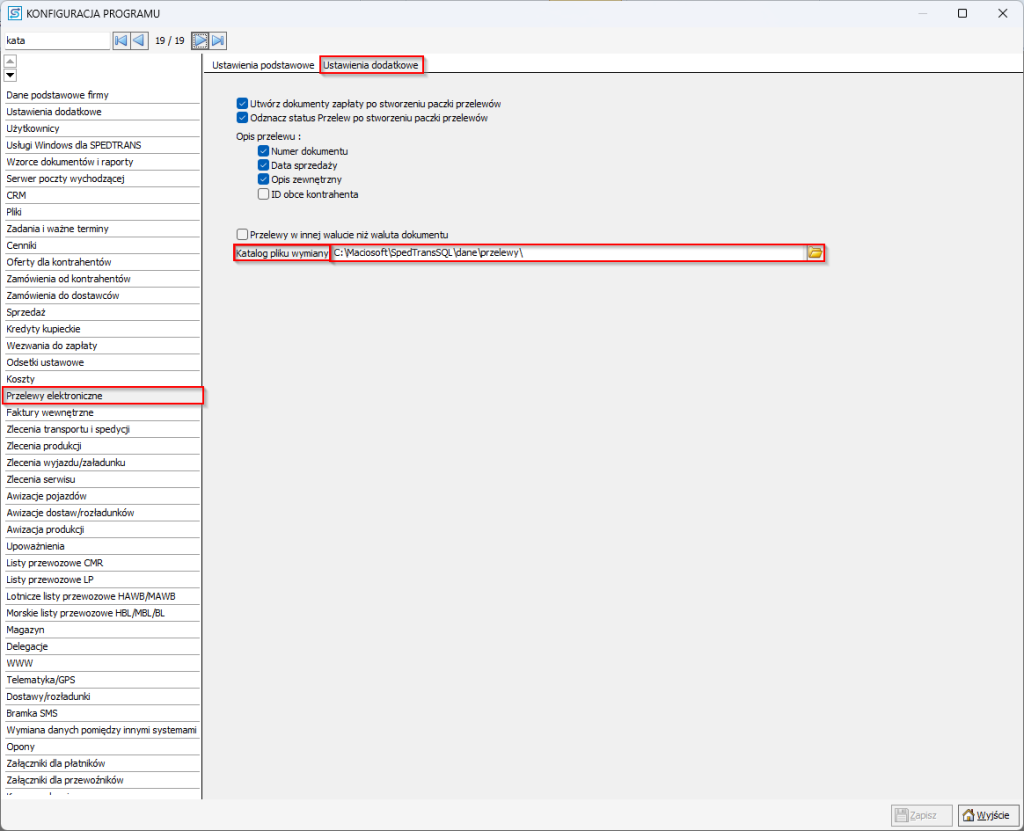1024x831 pixels.
Task: Jump to the last search result
Action: [x=218, y=41]
